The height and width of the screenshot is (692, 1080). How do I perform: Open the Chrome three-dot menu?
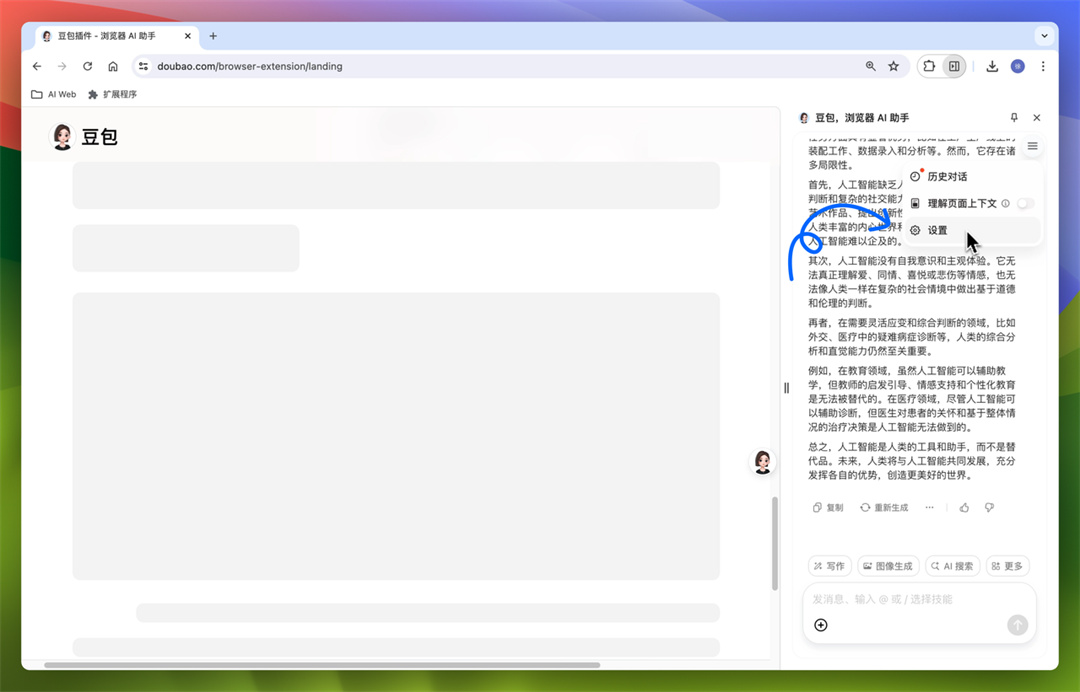coord(1043,66)
